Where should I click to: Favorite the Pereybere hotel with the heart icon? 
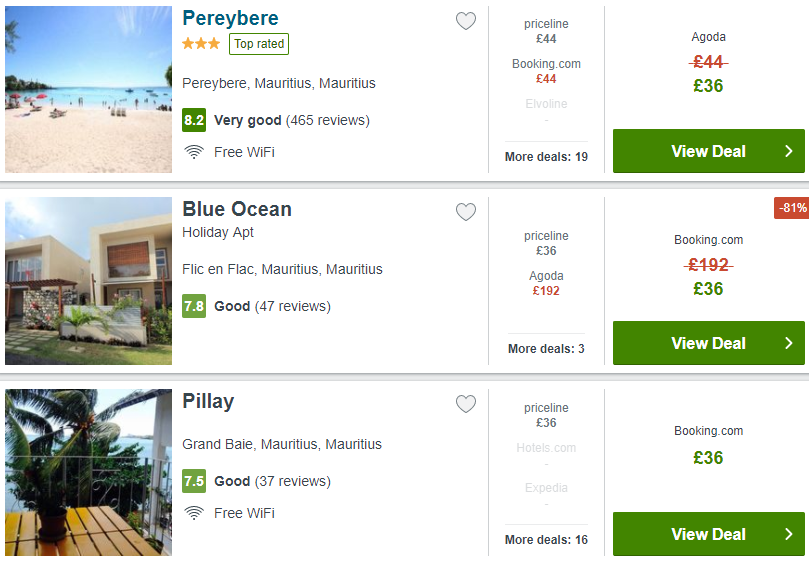[465, 21]
